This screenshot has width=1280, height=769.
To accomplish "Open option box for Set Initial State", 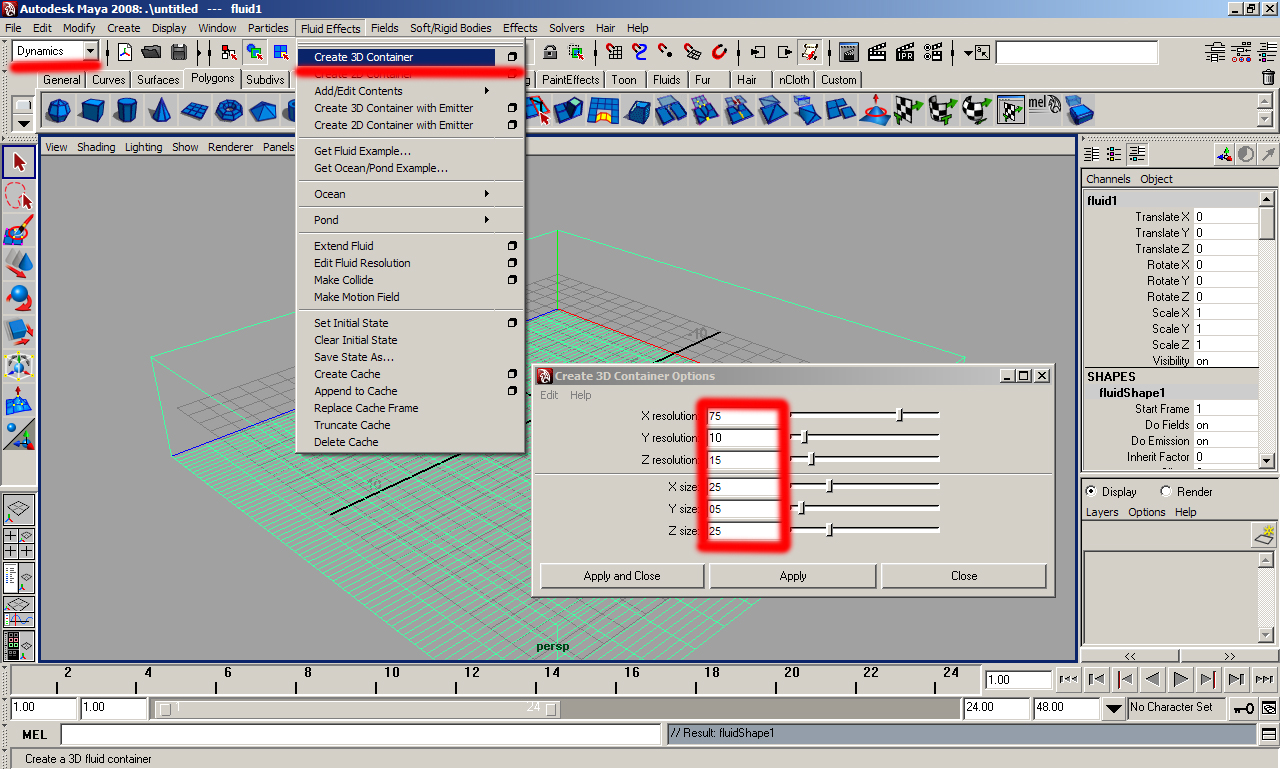I will click(x=512, y=323).
